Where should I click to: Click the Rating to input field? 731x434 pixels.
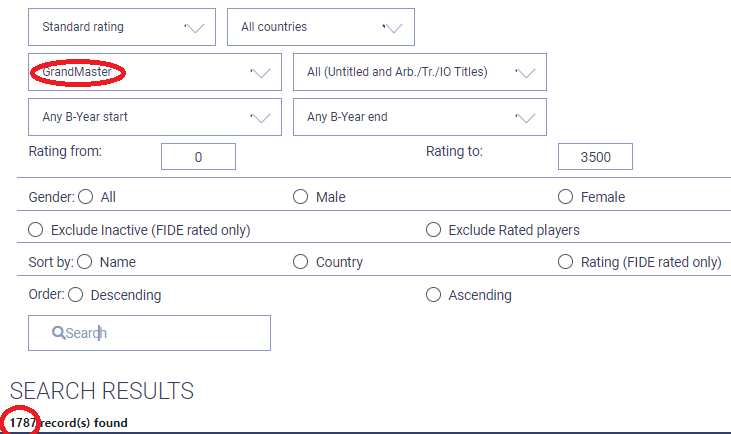point(595,157)
